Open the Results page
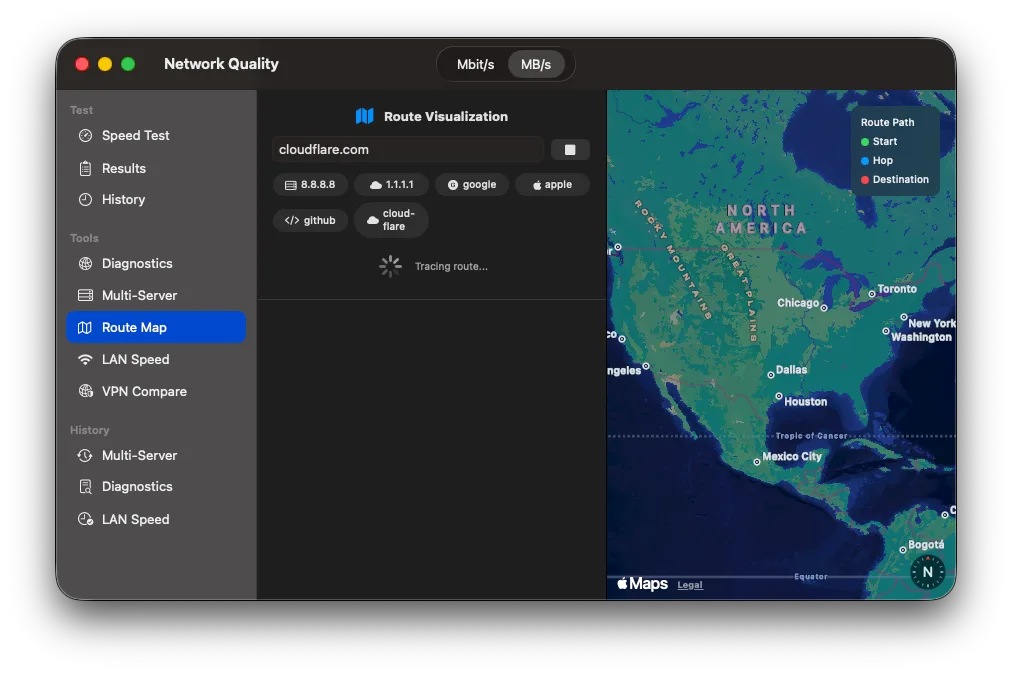This screenshot has width=1012, height=674. coord(156,168)
